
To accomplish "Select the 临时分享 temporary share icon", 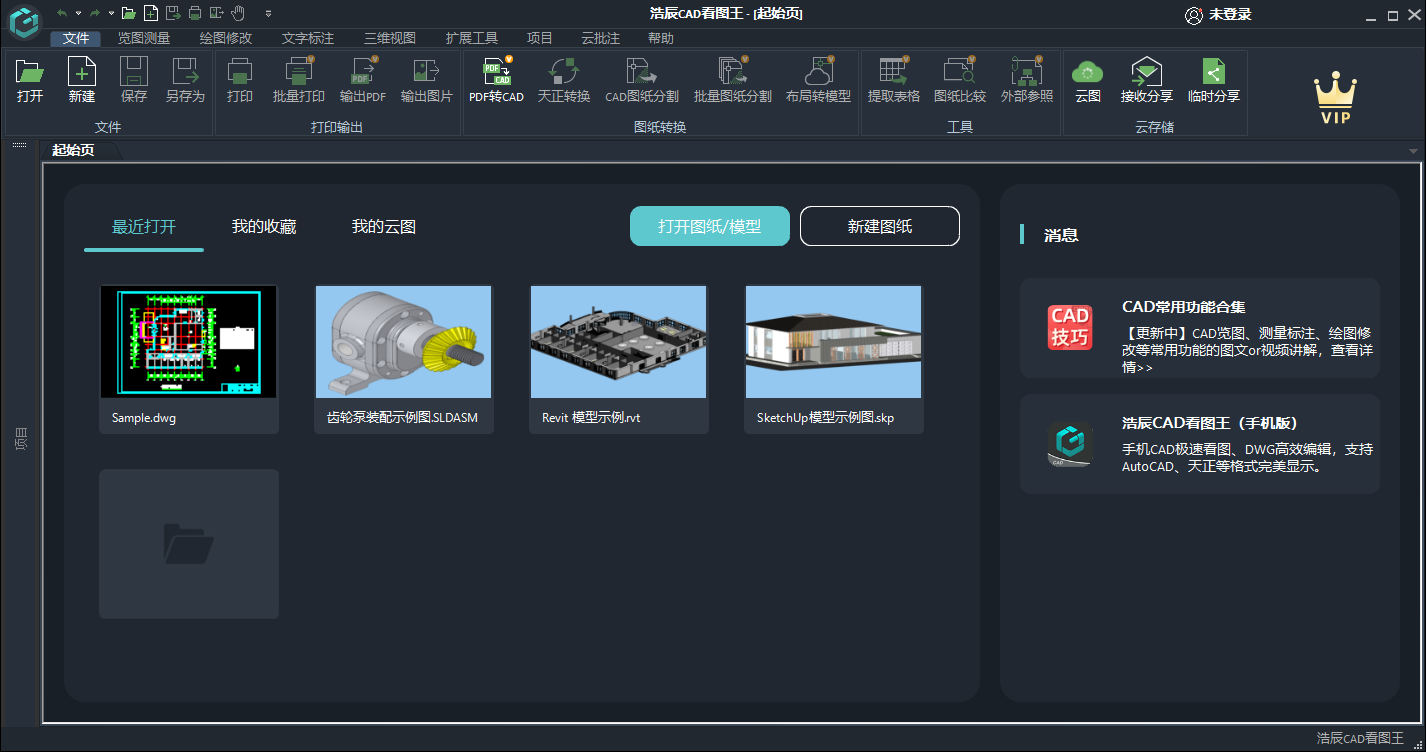I will coord(1213,73).
